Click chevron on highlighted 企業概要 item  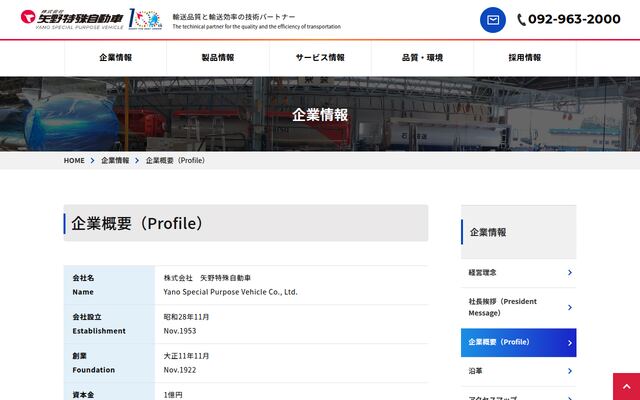click(x=570, y=343)
